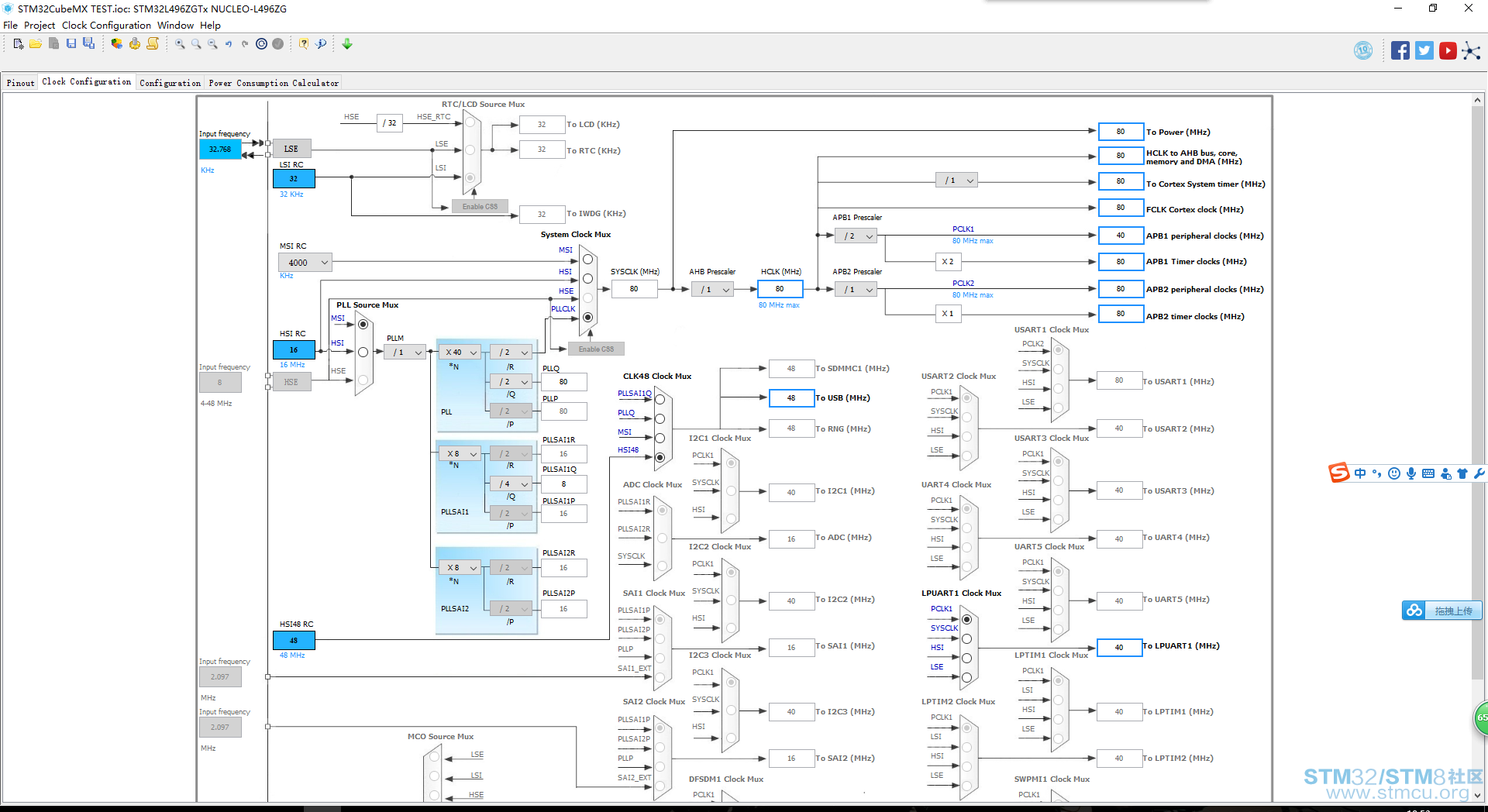Open the AHB Prescaler dropdown

point(713,290)
